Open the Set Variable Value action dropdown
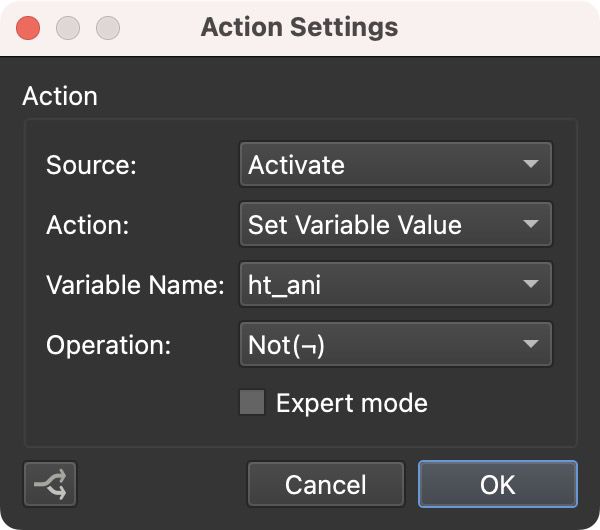Screen dimensions: 600x530 tap(395, 225)
